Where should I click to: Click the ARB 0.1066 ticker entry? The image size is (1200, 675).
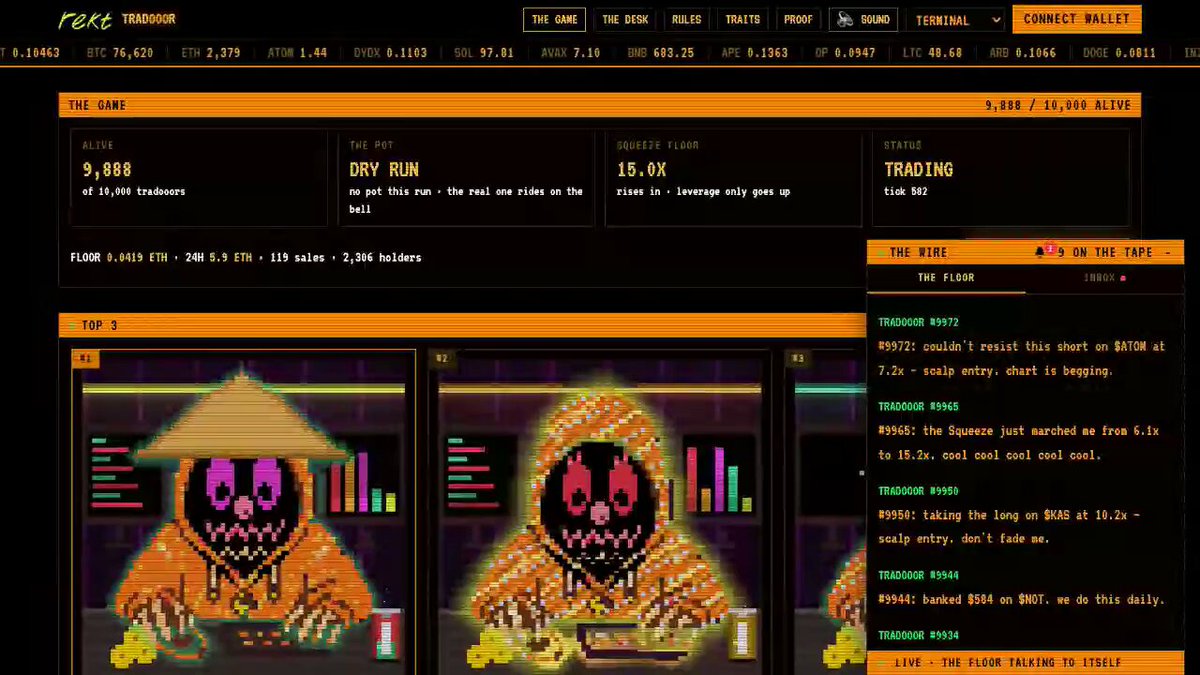point(1022,53)
